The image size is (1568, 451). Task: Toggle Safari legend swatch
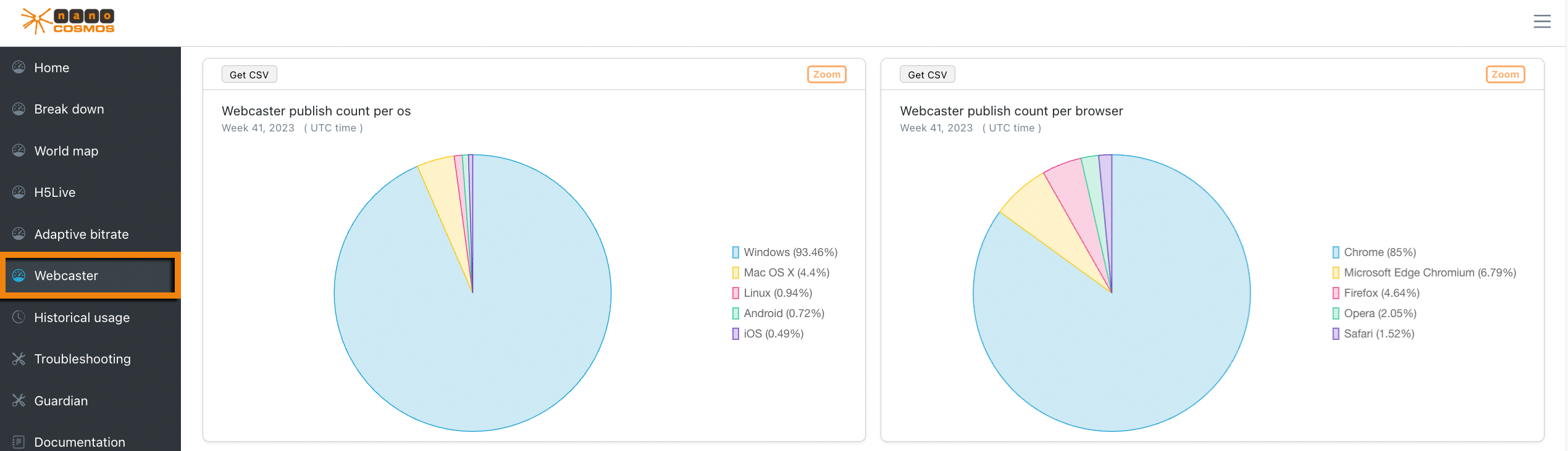(x=1336, y=334)
